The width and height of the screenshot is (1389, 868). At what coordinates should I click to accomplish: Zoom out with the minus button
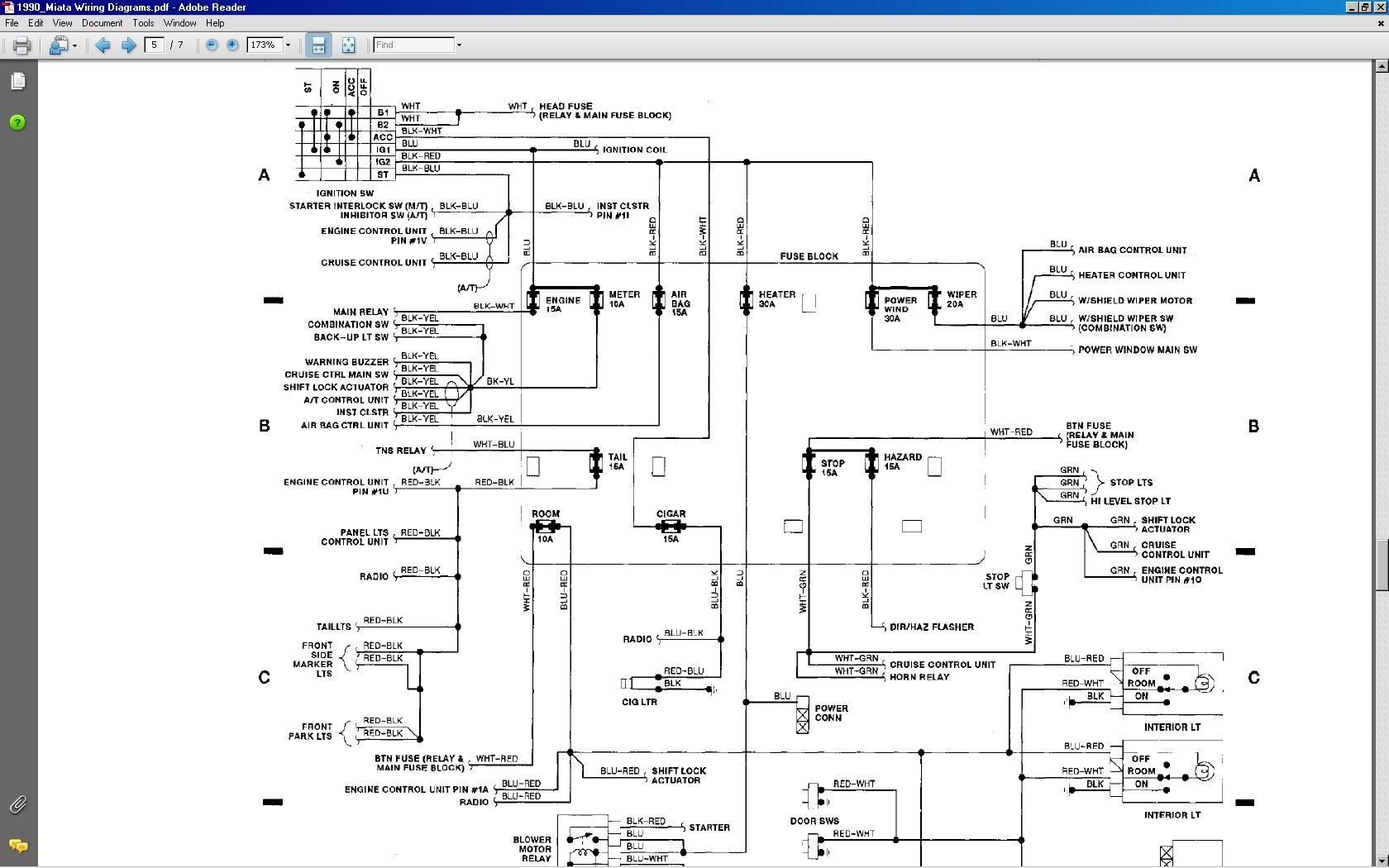212,45
